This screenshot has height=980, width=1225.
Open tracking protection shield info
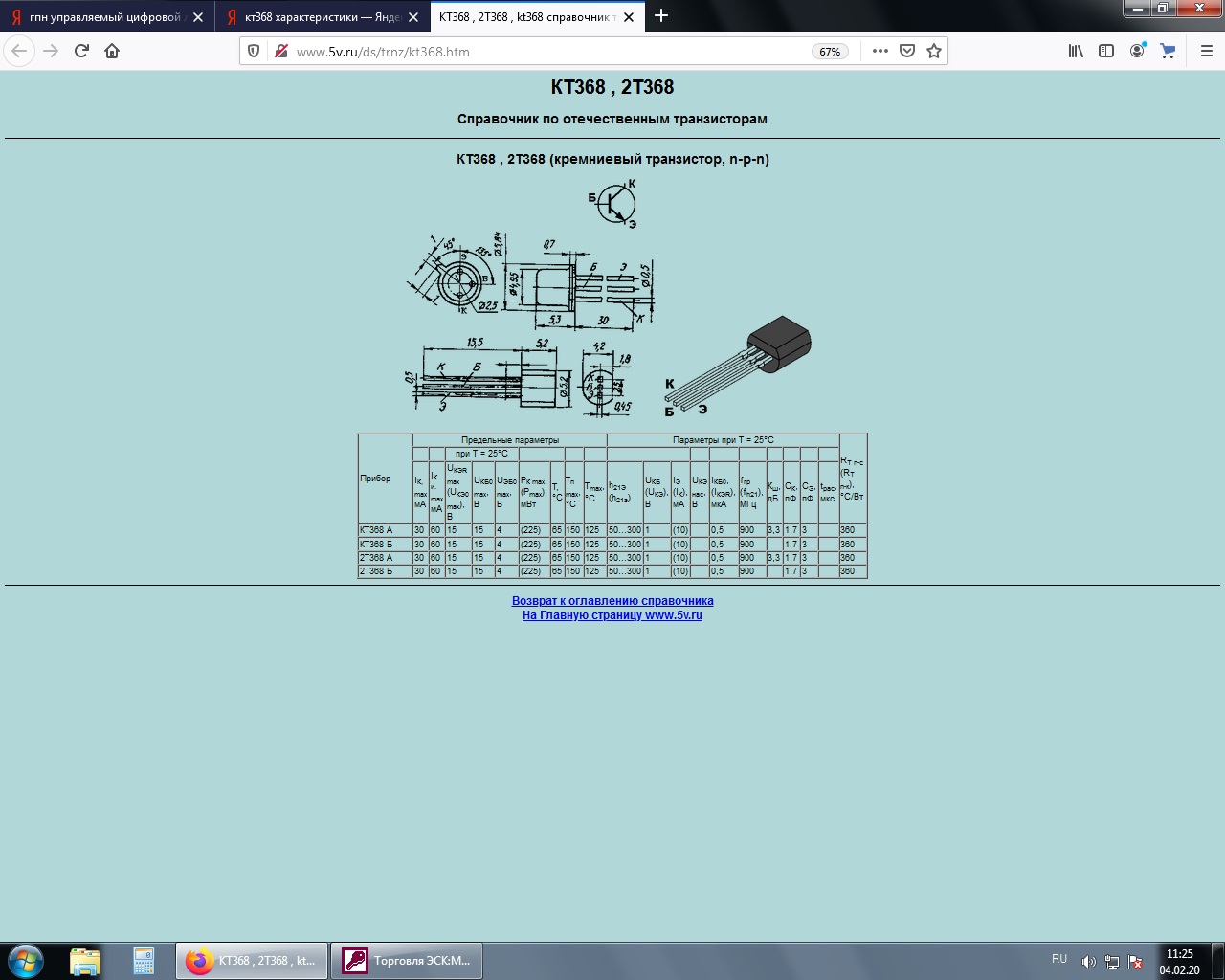pos(254,52)
